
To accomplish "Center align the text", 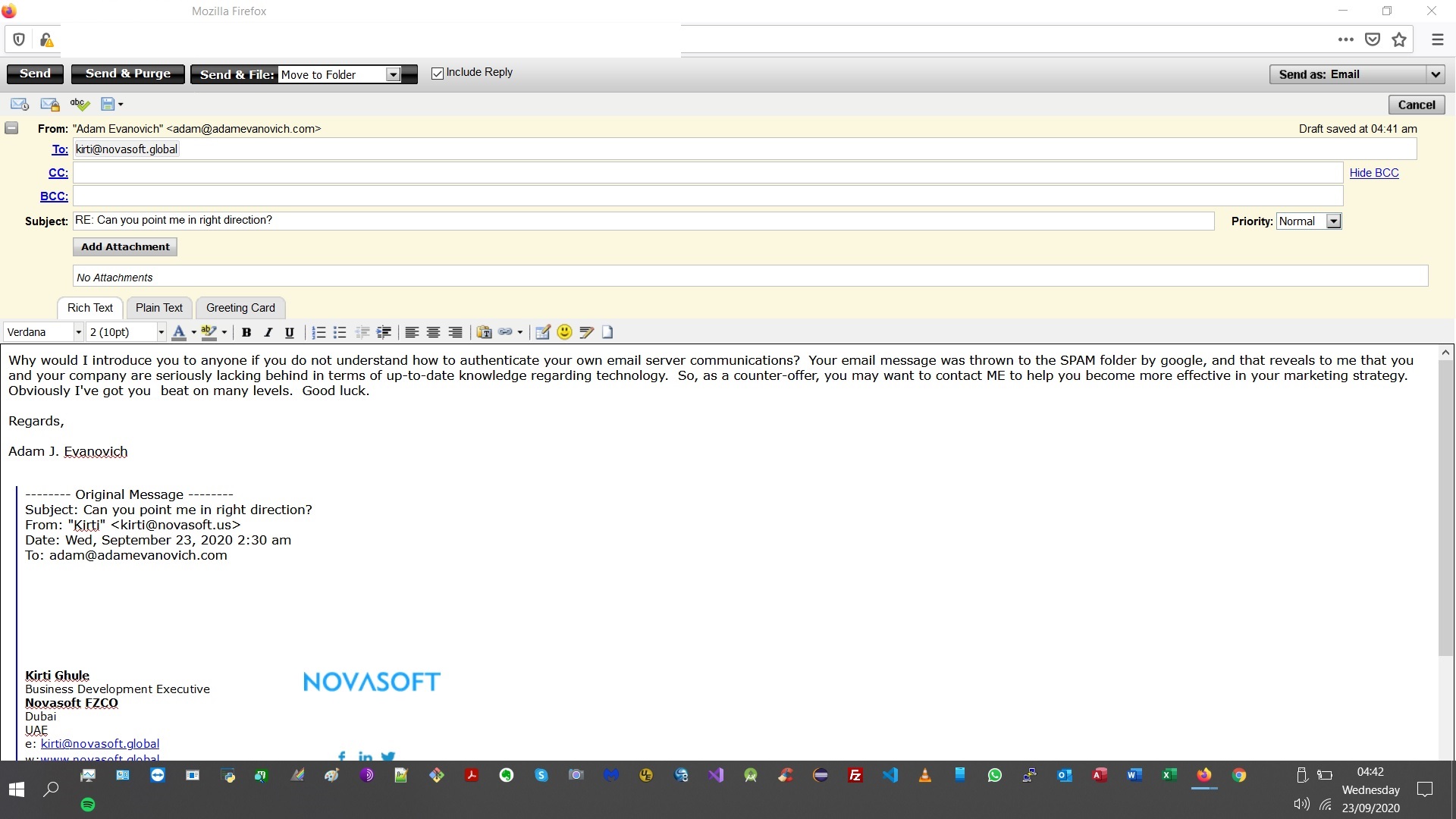I will click(x=433, y=332).
